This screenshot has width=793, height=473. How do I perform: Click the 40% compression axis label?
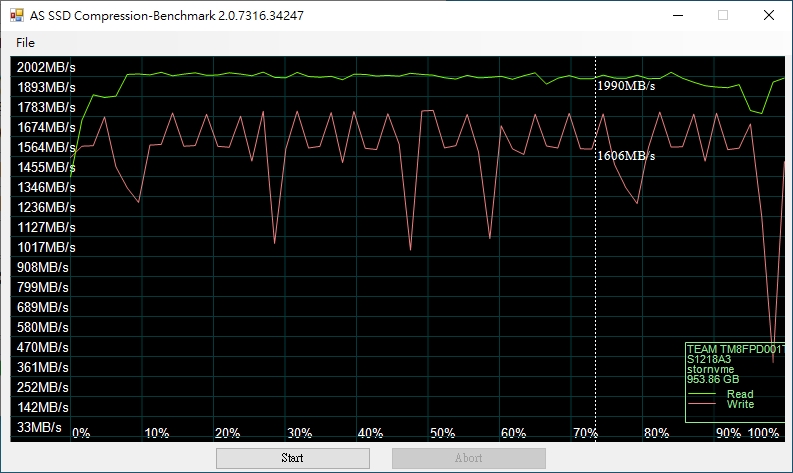(370, 434)
